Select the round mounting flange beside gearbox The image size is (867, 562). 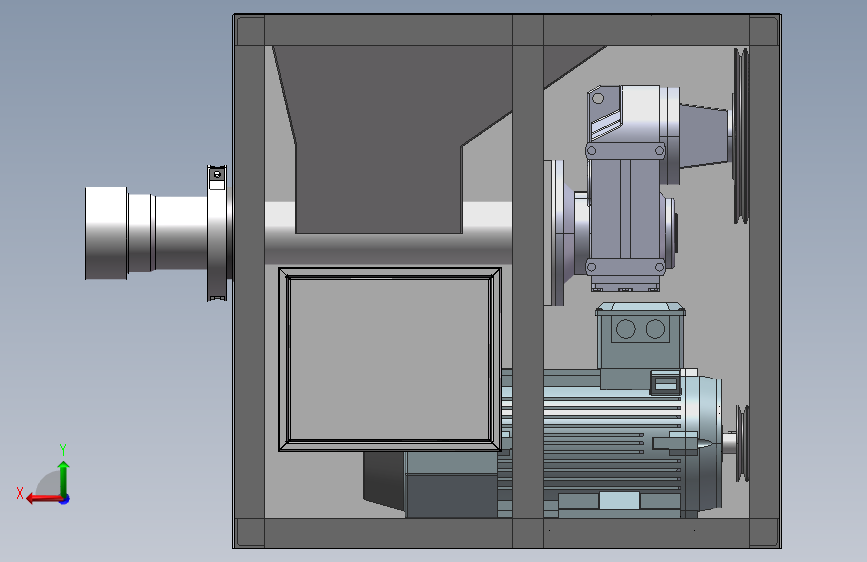[555, 233]
